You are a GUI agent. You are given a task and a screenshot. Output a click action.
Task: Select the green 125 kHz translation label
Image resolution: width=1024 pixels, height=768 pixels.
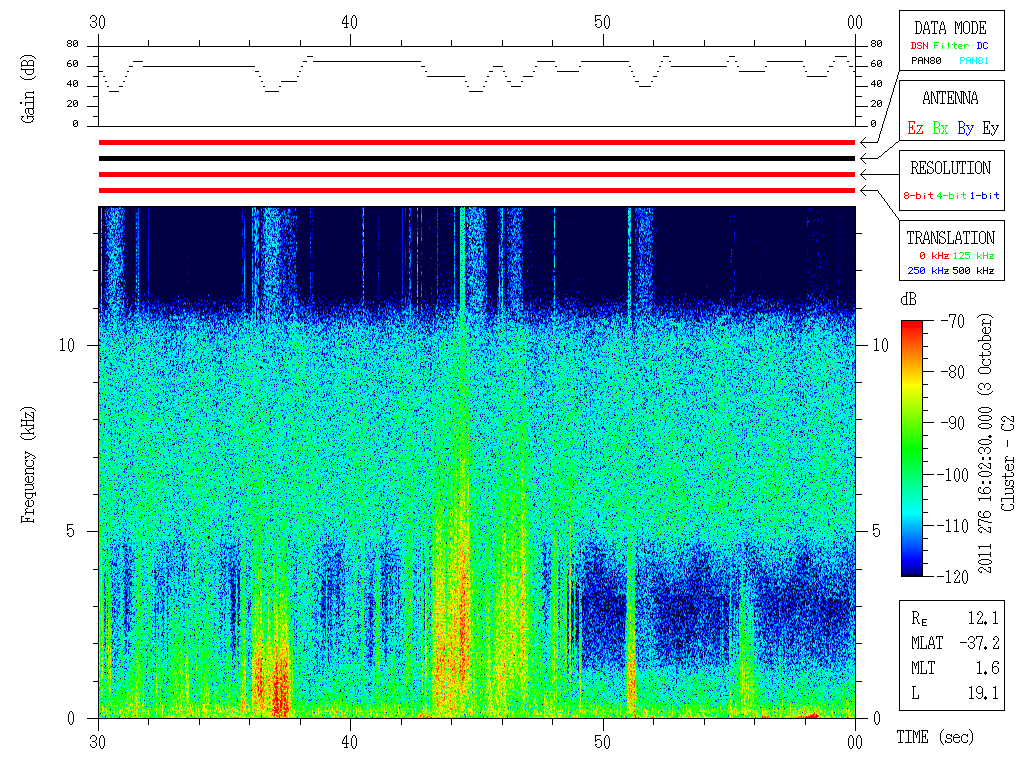[x=973, y=255]
